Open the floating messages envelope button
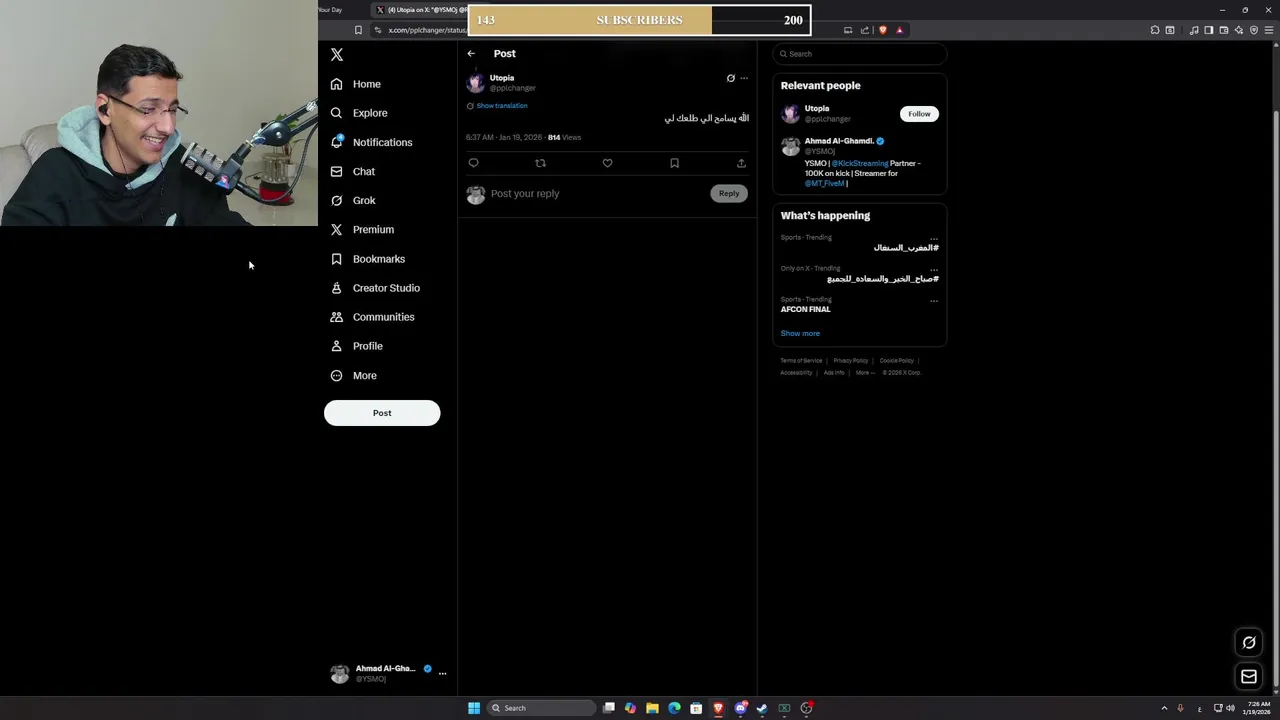 [1249, 677]
